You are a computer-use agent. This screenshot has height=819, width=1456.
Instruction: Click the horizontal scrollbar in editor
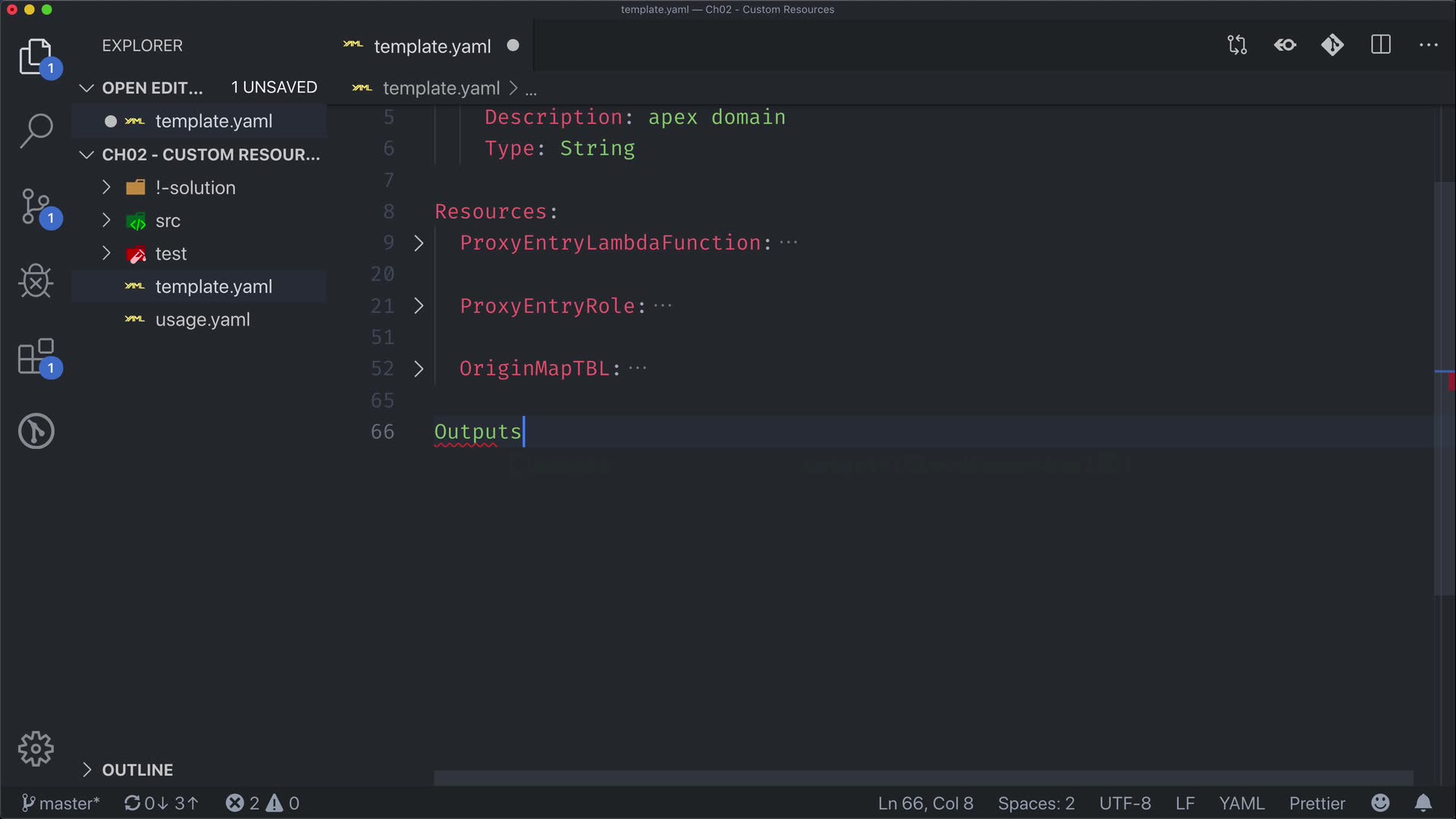tap(922, 778)
